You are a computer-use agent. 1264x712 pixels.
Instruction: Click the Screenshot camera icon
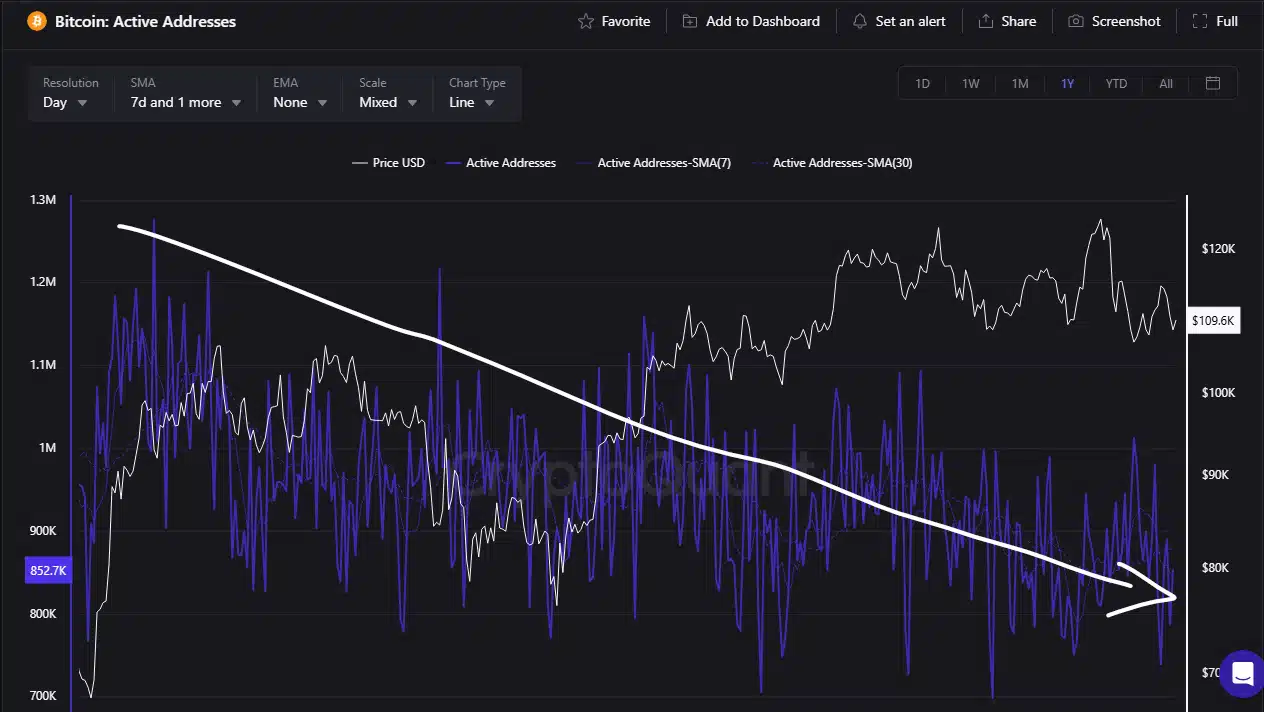(1076, 21)
